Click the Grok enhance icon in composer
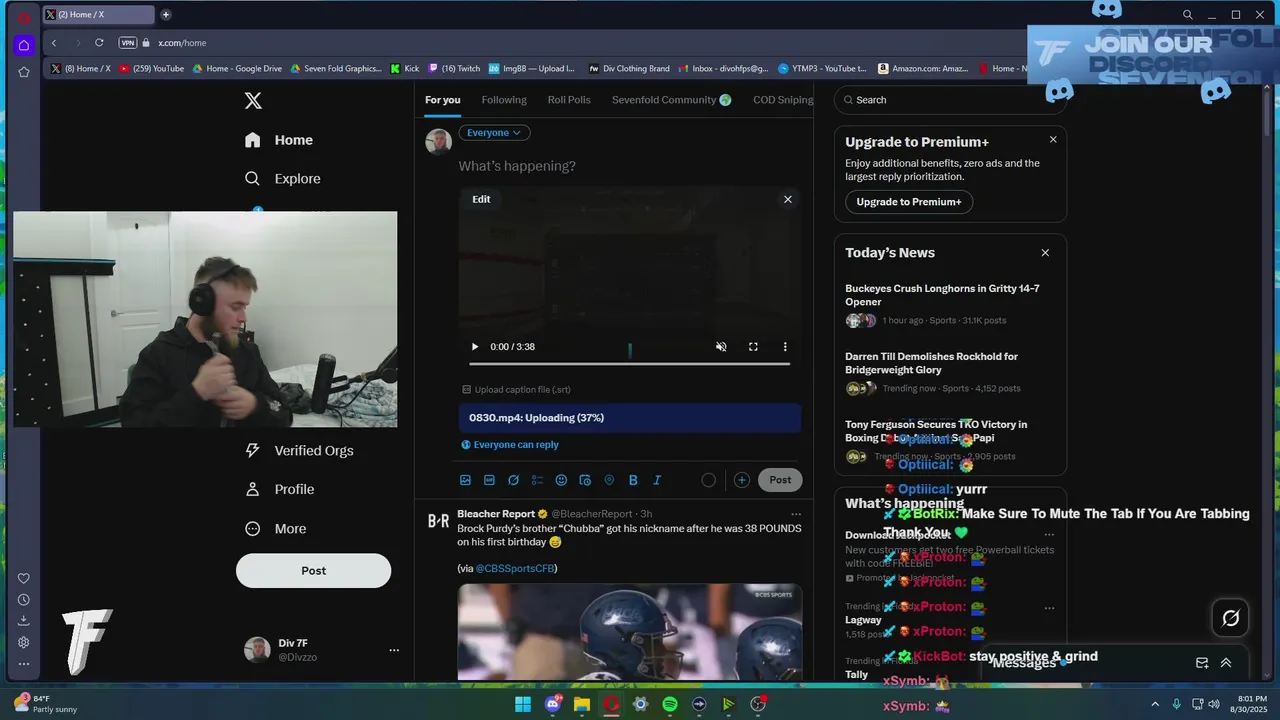The image size is (1280, 720). 513,480
